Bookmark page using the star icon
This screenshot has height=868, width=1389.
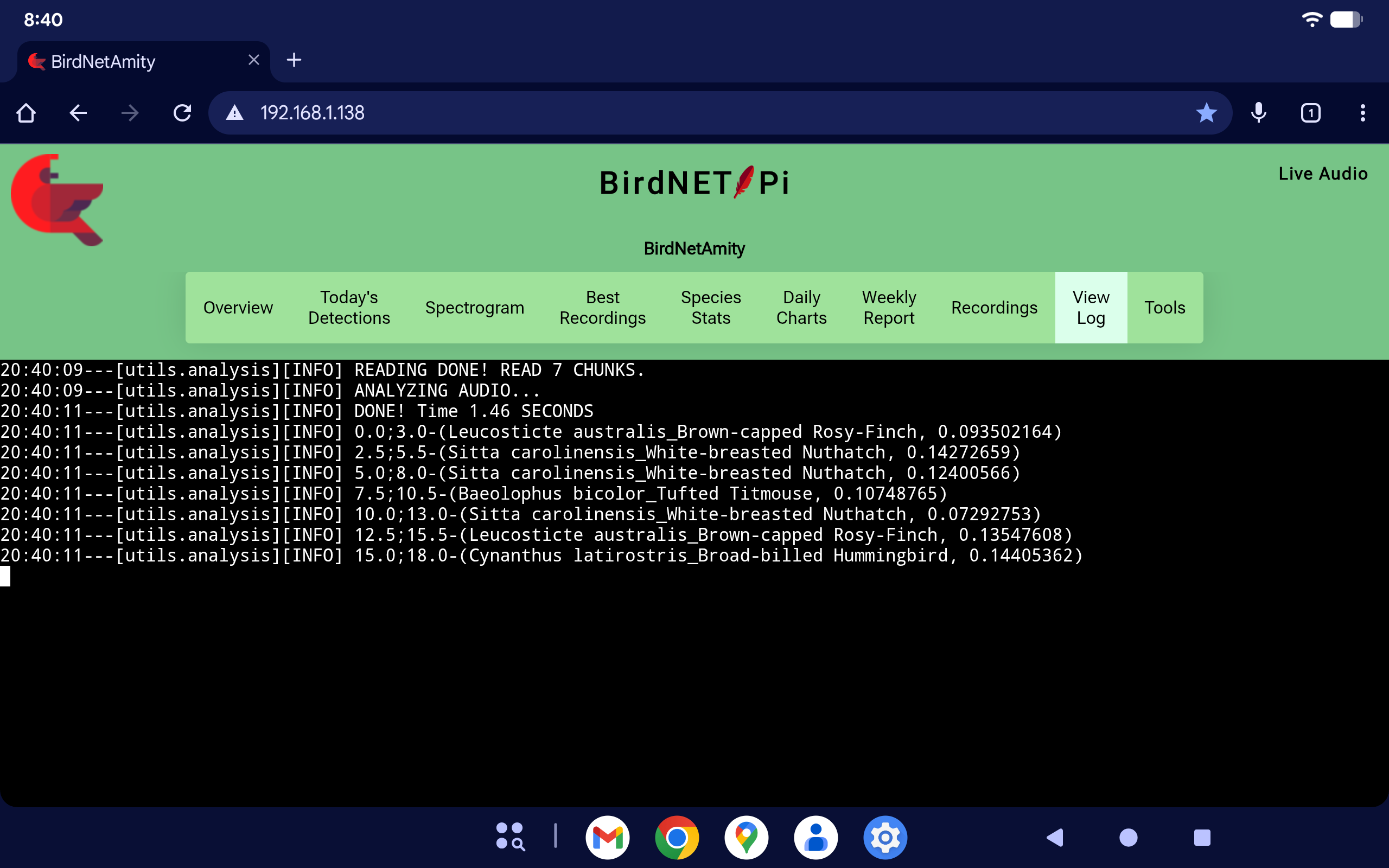click(1206, 112)
